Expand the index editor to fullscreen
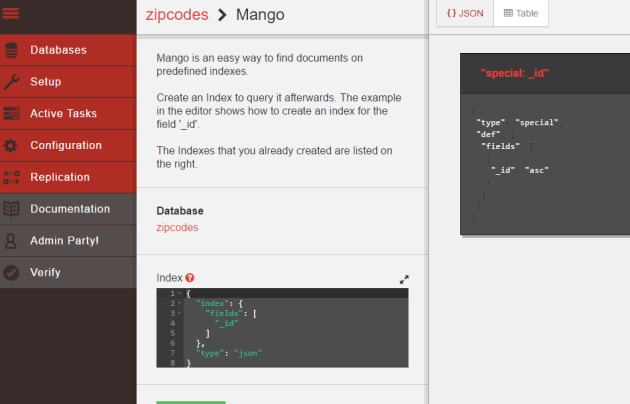 point(404,280)
